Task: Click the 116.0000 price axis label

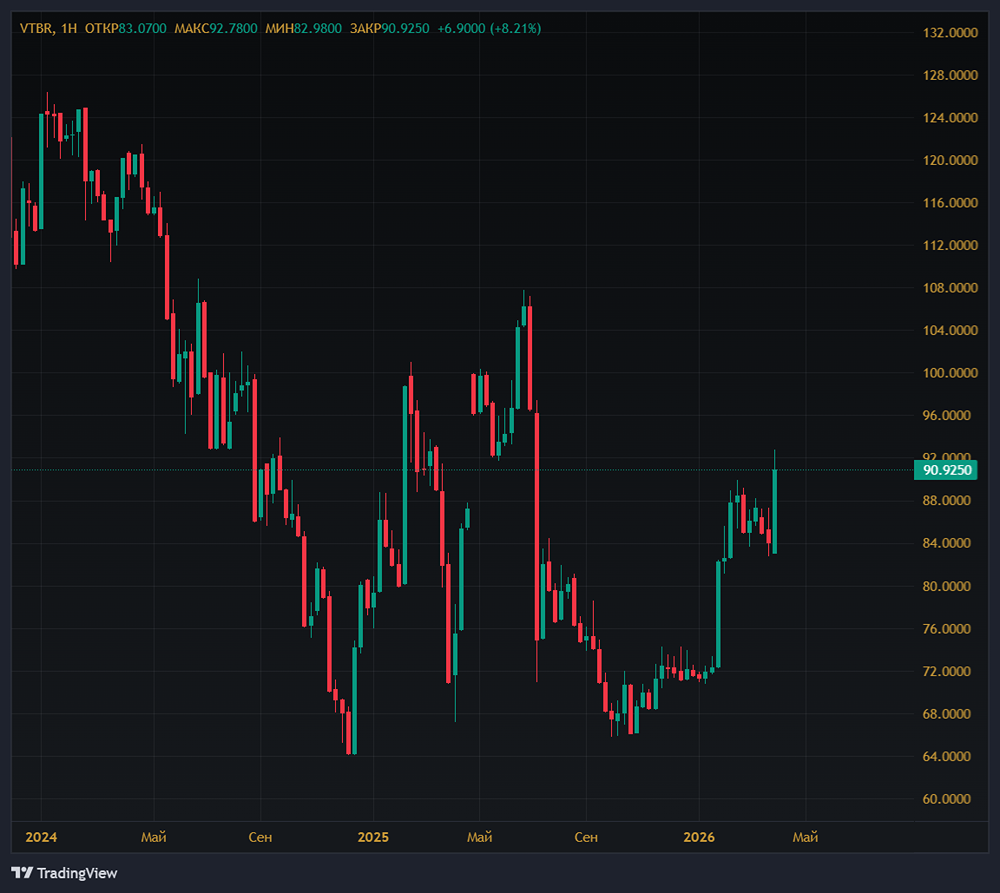Action: point(950,203)
